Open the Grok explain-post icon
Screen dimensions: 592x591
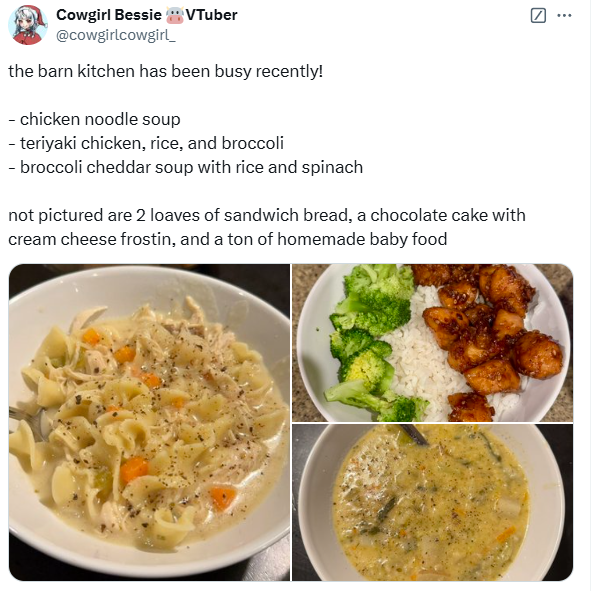(538, 16)
